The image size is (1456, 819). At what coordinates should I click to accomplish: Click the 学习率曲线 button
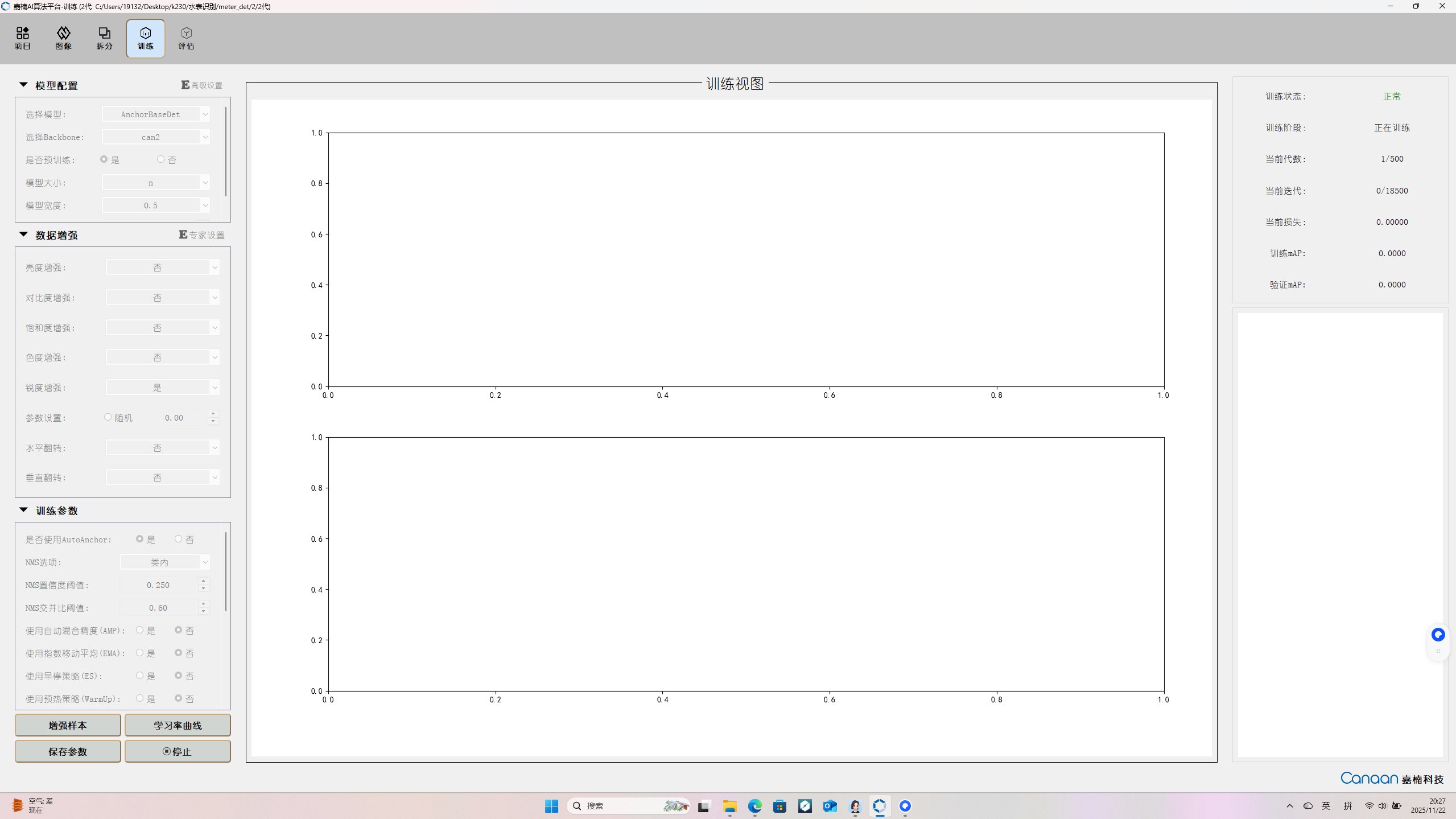pyautogui.click(x=178, y=725)
